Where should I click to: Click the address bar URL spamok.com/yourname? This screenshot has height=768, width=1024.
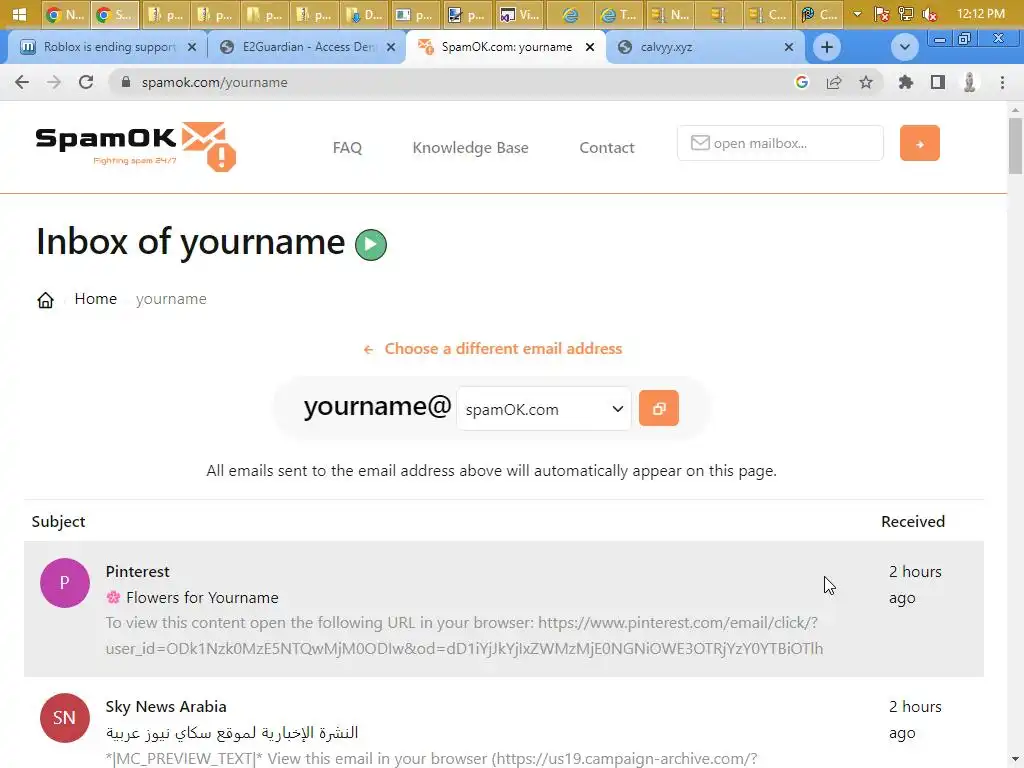pyautogui.click(x=214, y=82)
